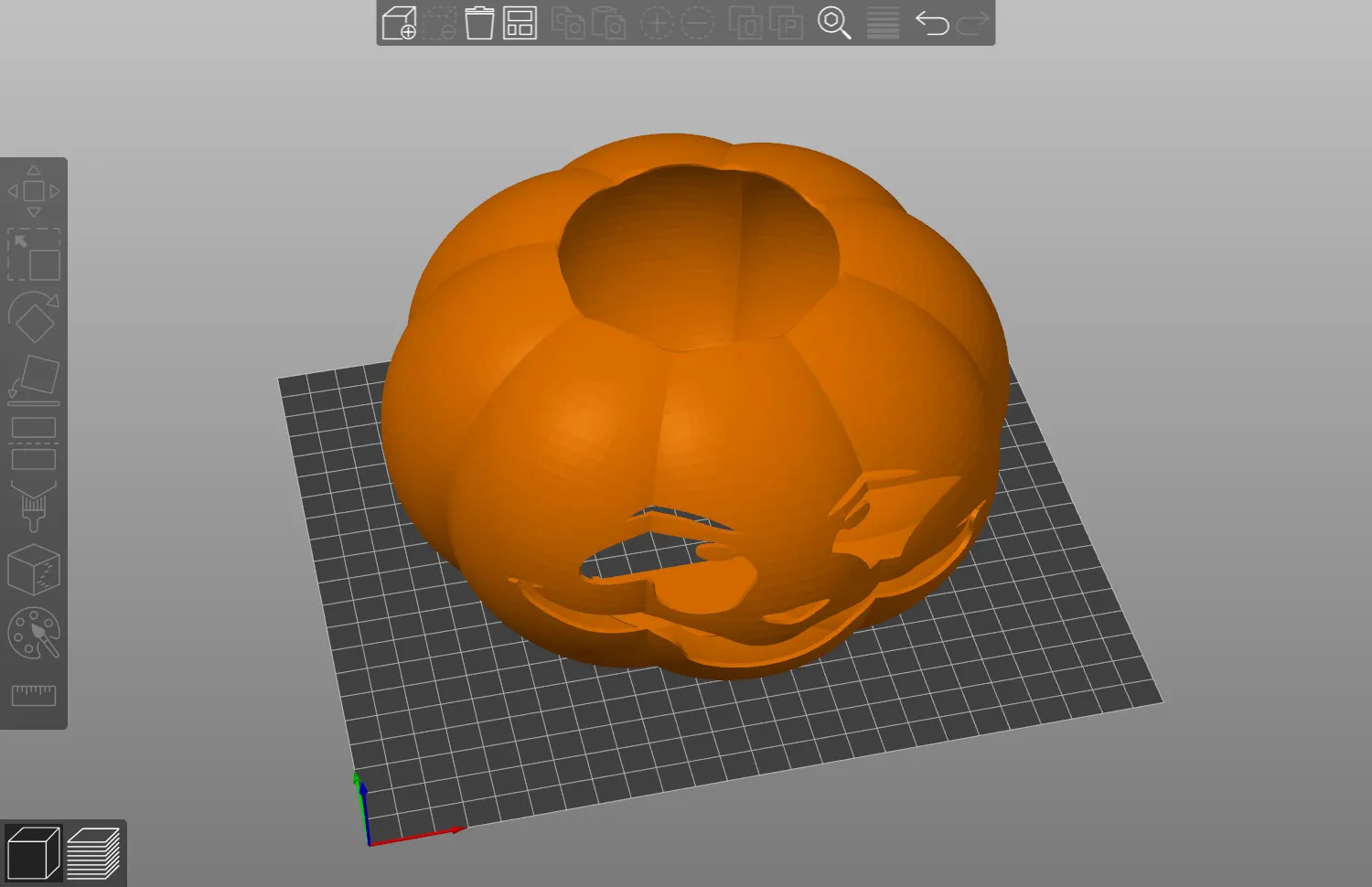Open the Seam painting tool
The image size is (1372, 887).
point(34,570)
